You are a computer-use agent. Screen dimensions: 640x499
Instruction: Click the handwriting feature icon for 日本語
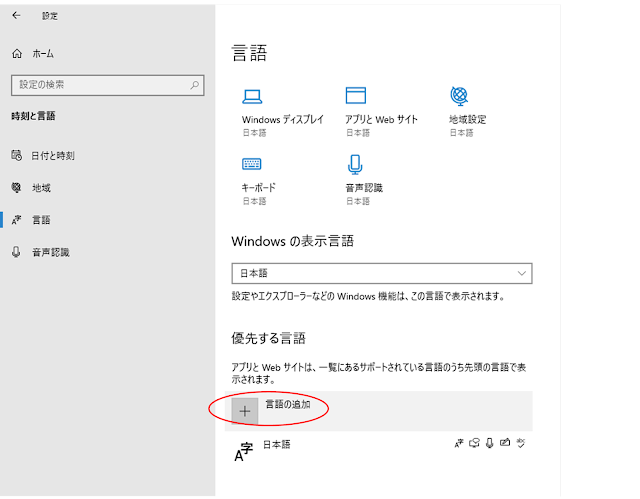505,442
